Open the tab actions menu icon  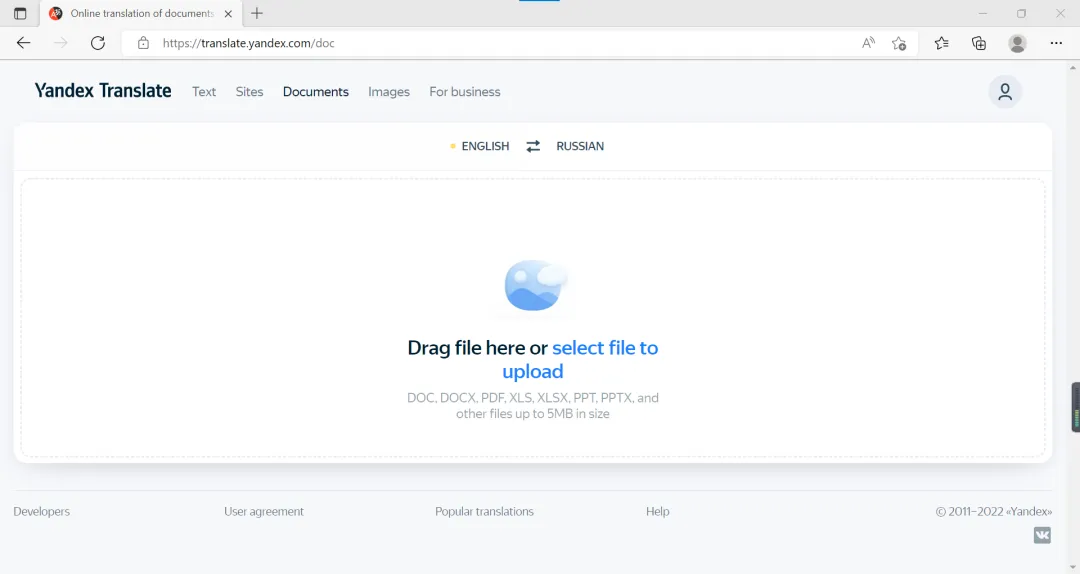click(x=20, y=13)
